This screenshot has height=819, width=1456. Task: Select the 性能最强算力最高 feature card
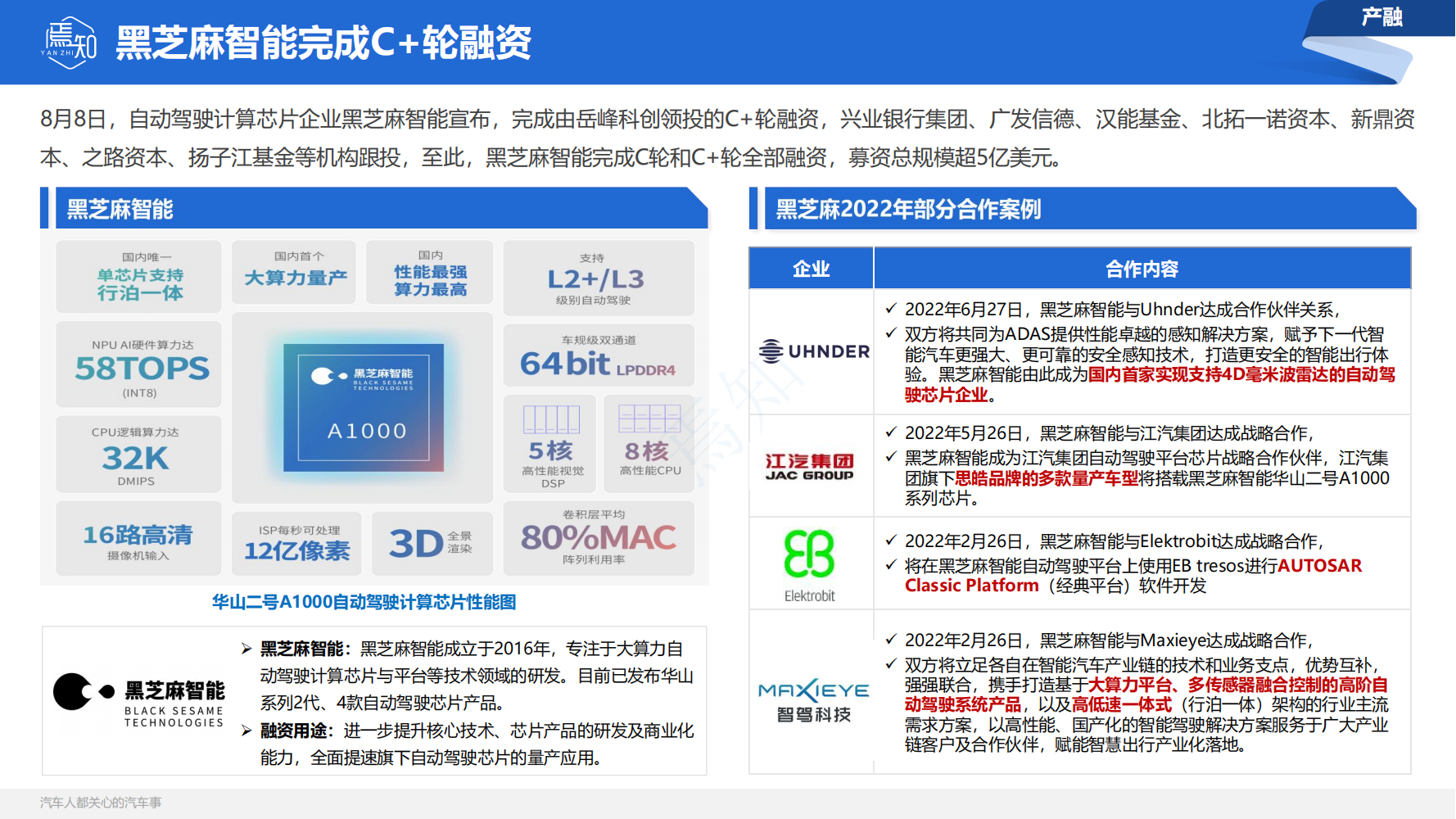point(430,272)
